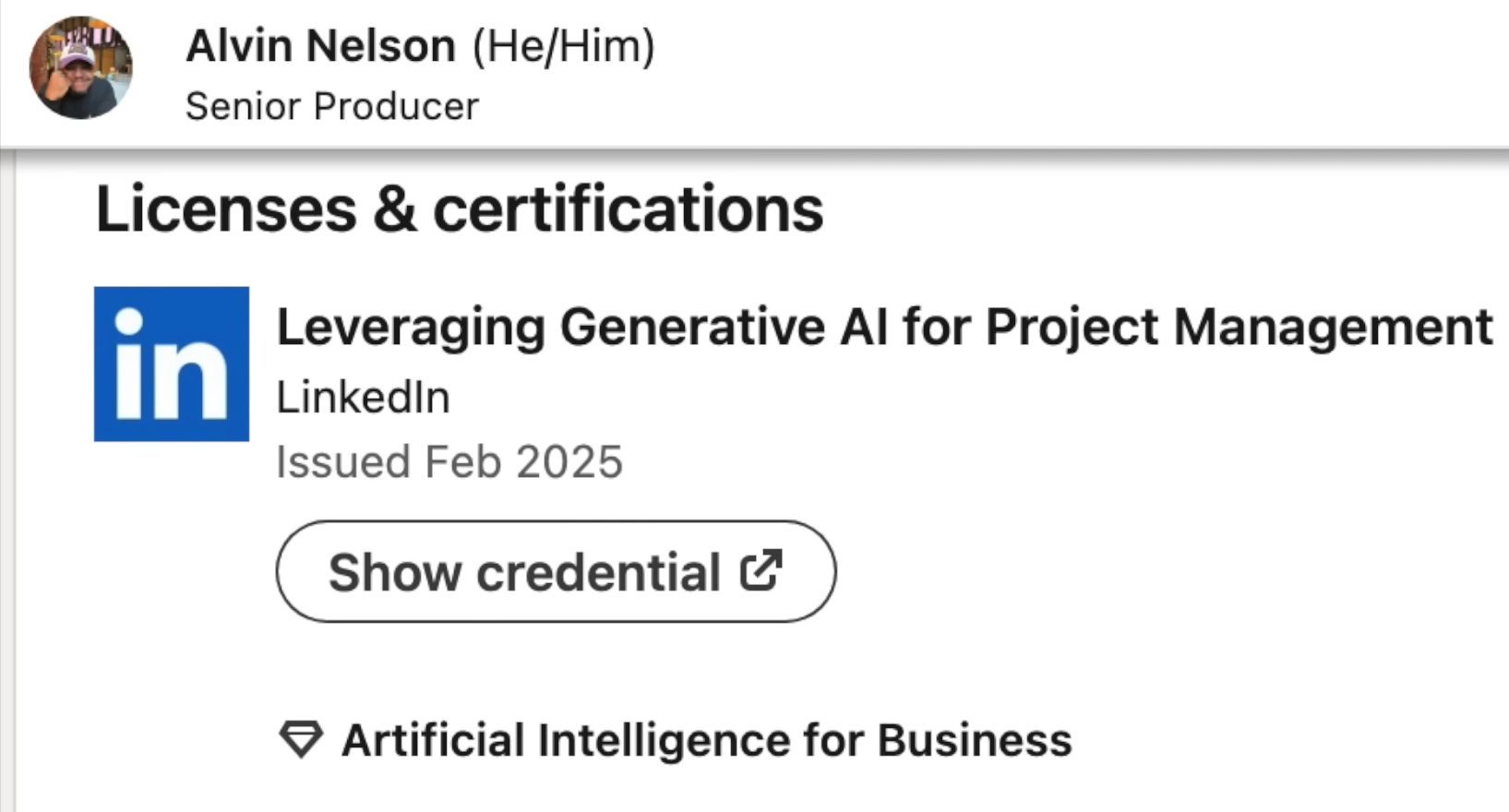The image size is (1509, 812).
Task: Click the diamond skills icon
Action: [301, 740]
